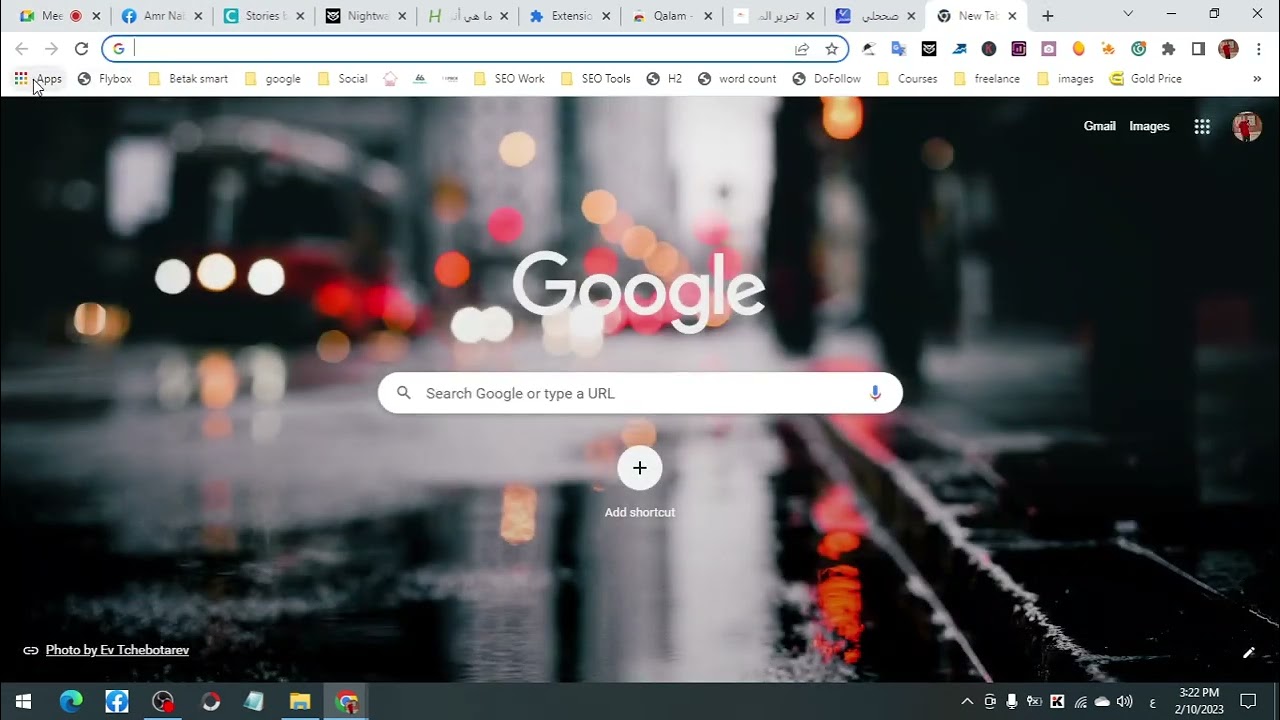Open the Extensions puzzle-piece menu

1168,49
